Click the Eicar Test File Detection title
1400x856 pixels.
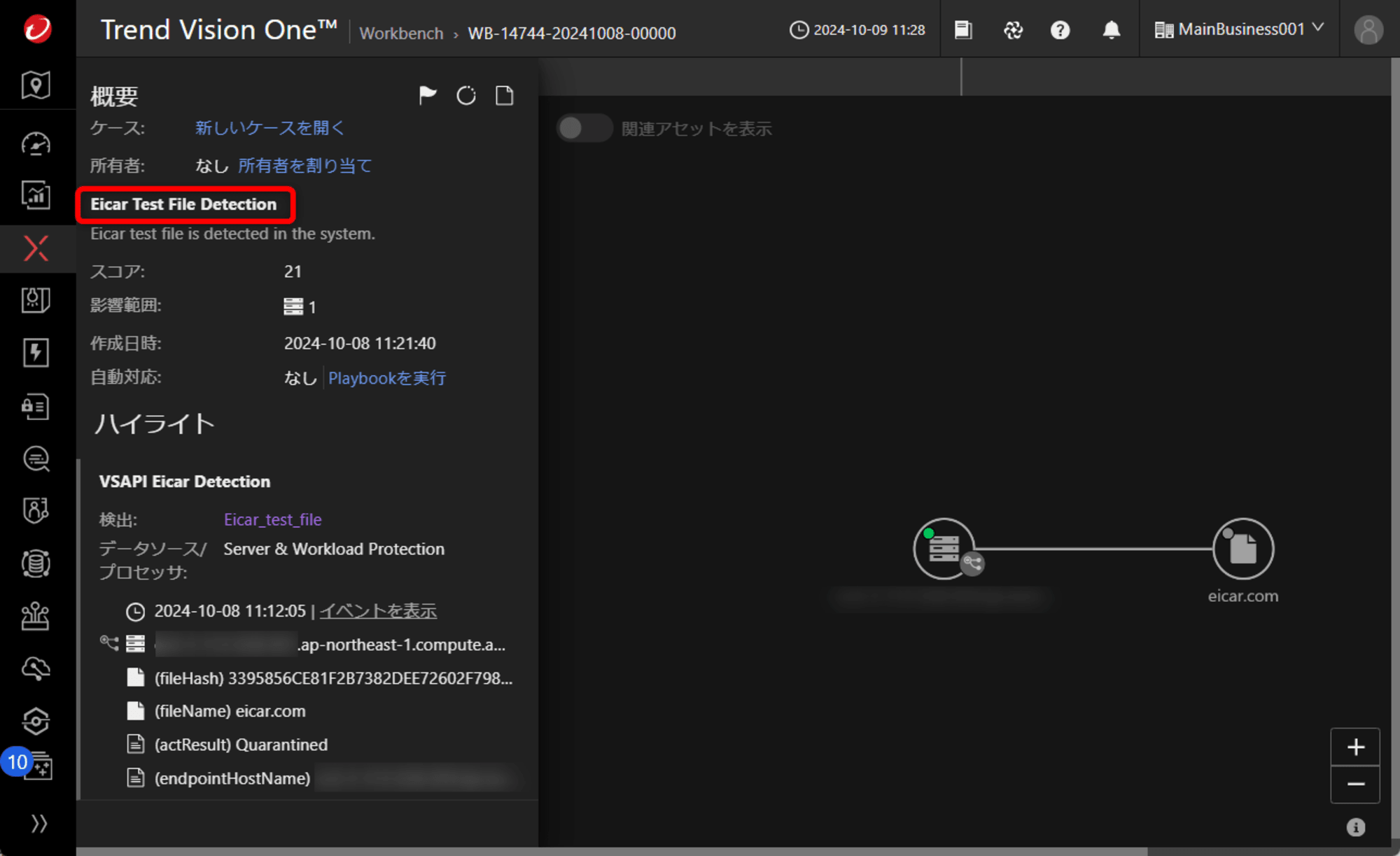[x=183, y=204]
